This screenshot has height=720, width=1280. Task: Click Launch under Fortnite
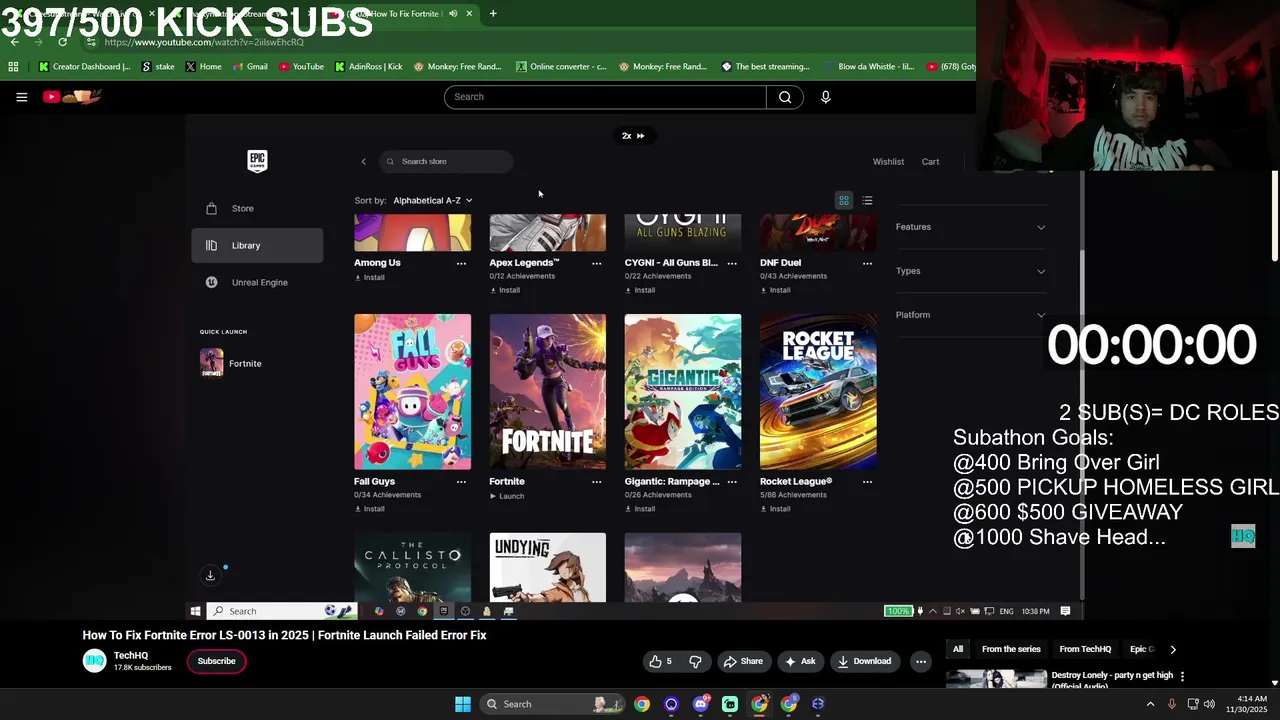pyautogui.click(x=507, y=496)
